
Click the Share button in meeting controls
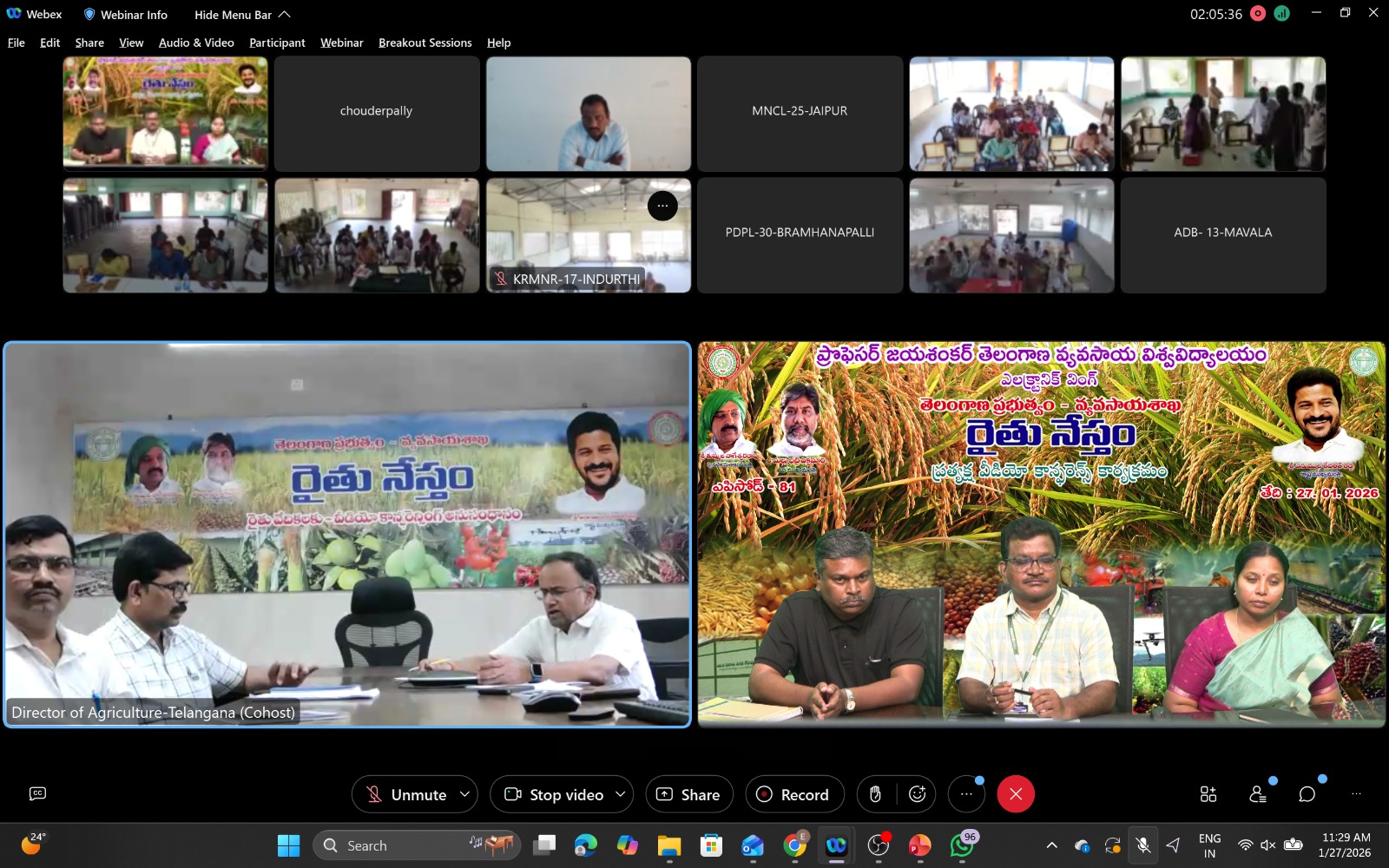tap(688, 794)
